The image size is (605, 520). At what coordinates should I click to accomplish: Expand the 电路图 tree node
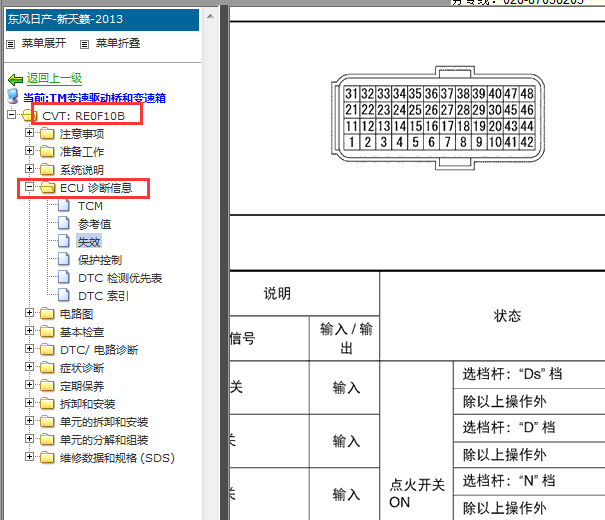coord(29,312)
